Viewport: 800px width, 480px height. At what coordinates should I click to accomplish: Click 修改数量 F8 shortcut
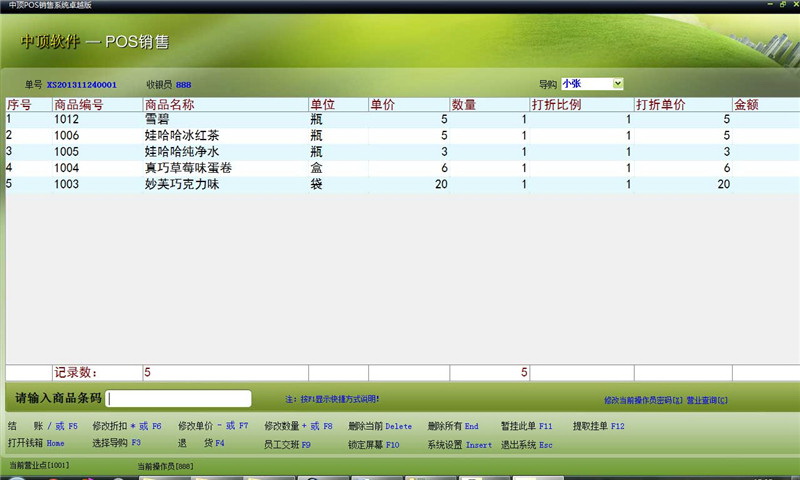298,426
